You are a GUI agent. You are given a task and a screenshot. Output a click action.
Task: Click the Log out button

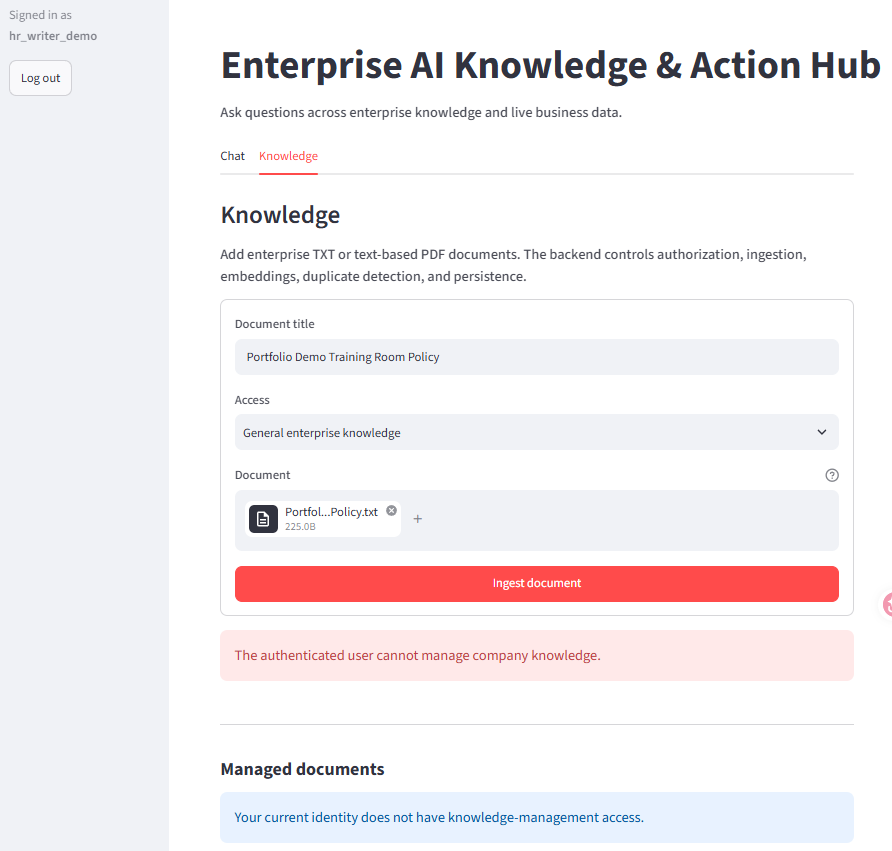pos(40,78)
